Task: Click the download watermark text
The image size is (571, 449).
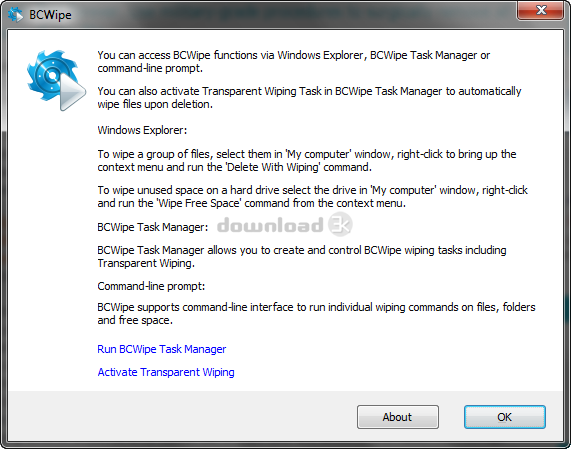Action: [x=270, y=225]
